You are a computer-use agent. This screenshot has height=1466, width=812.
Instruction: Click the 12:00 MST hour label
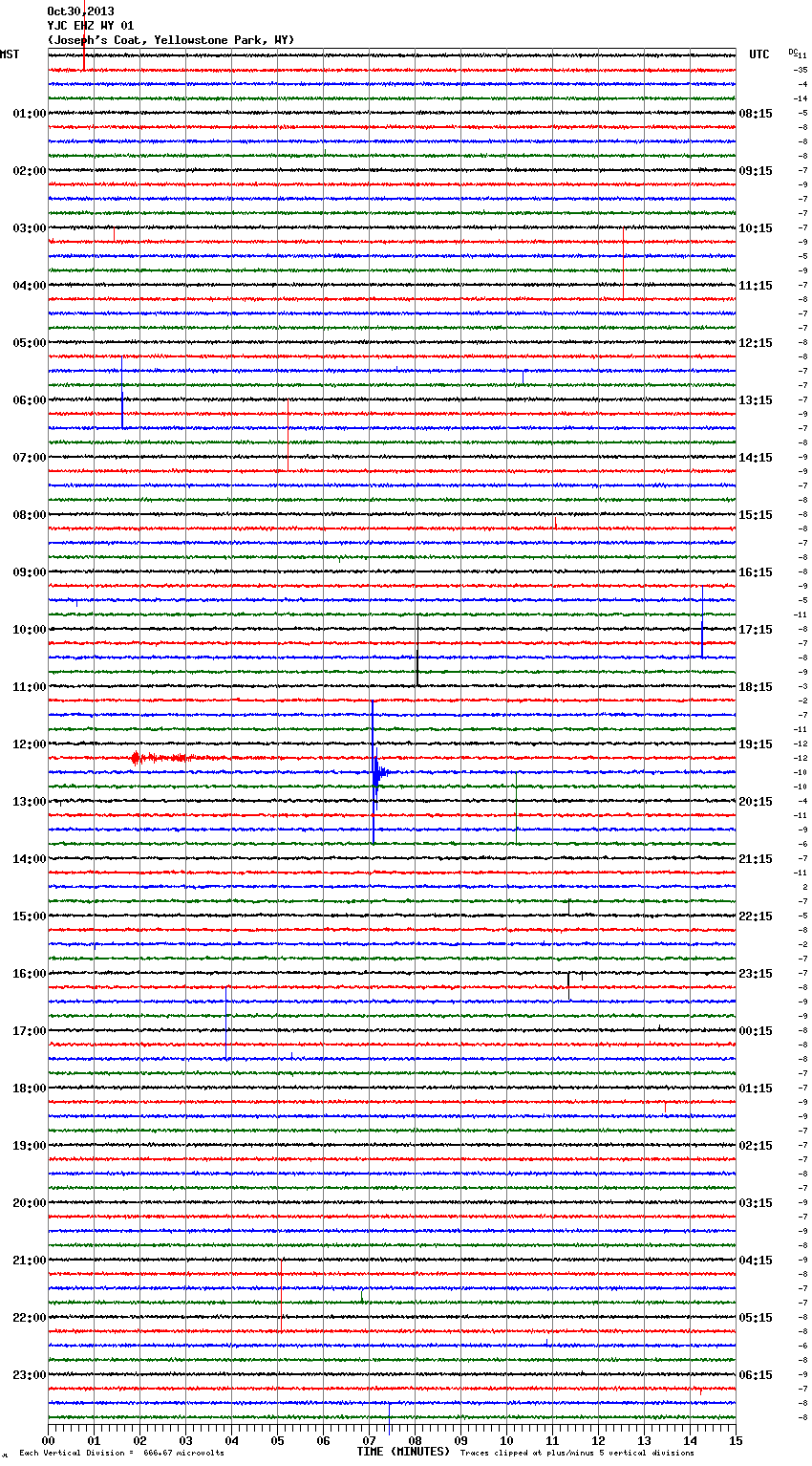point(30,744)
